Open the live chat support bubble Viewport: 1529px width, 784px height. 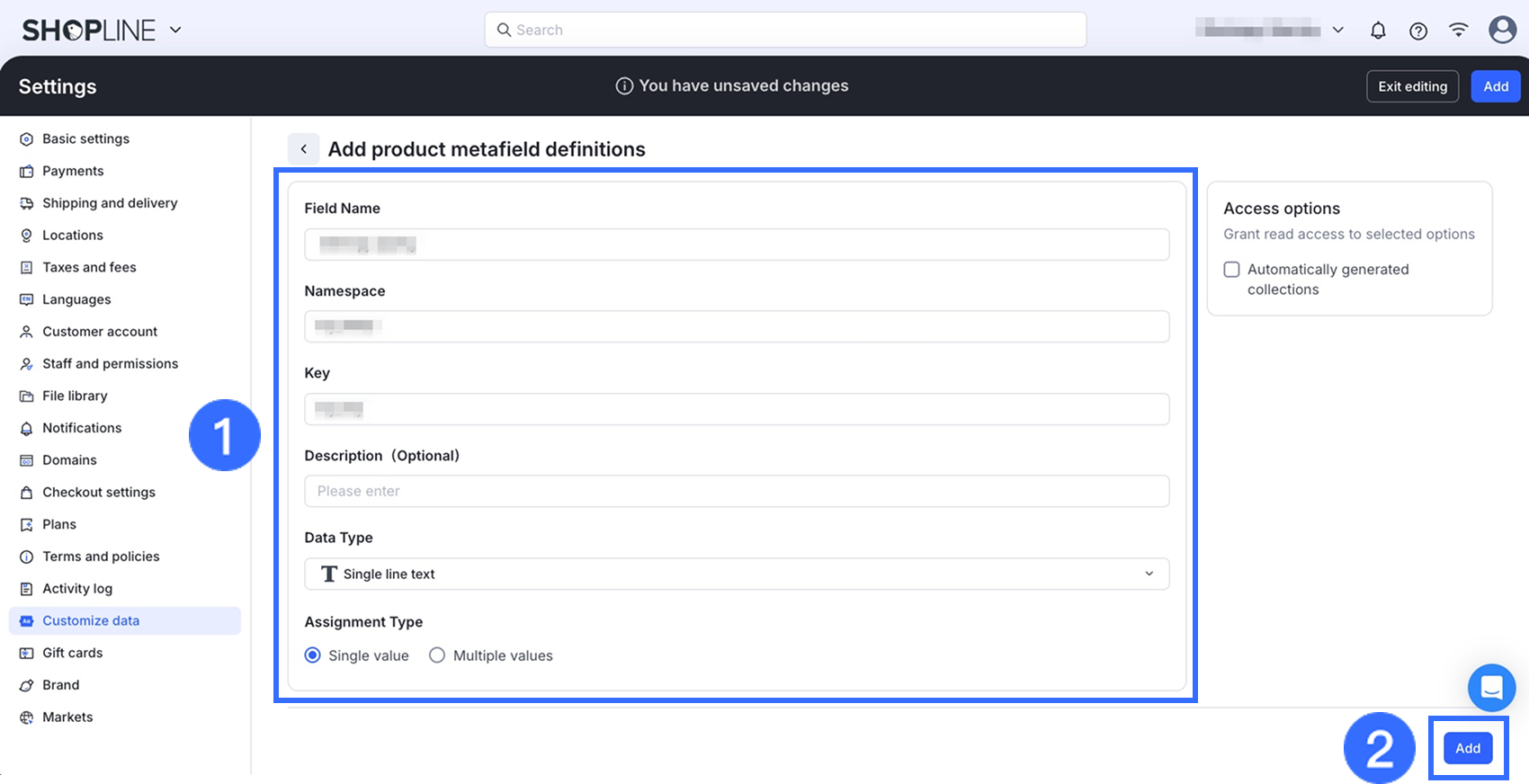pyautogui.click(x=1491, y=688)
